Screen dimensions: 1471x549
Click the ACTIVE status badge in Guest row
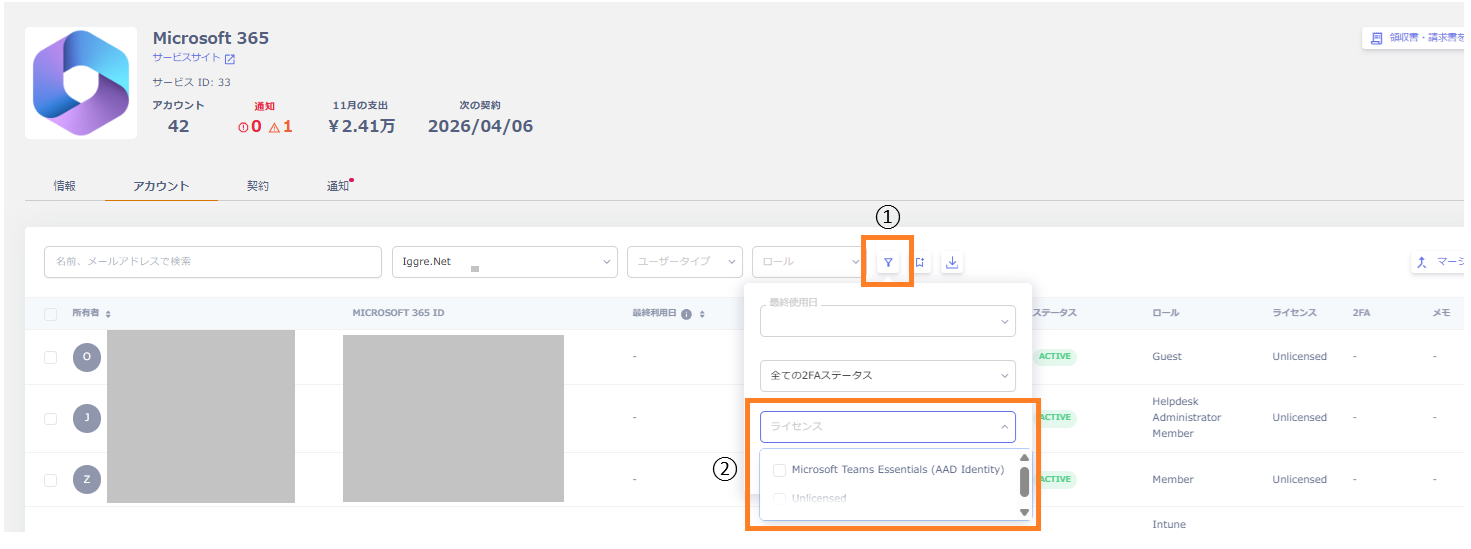click(1055, 357)
